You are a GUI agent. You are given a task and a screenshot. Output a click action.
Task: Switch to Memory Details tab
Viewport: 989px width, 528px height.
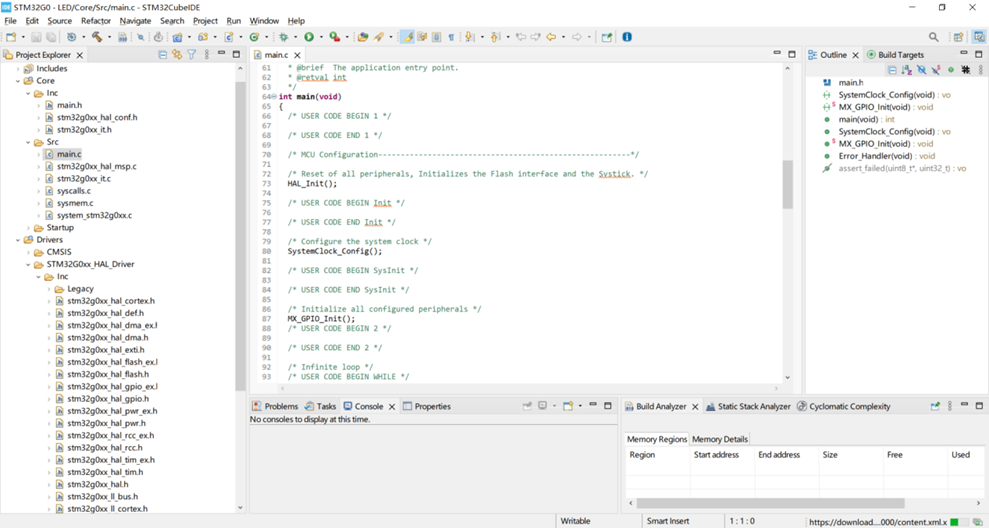click(720, 439)
